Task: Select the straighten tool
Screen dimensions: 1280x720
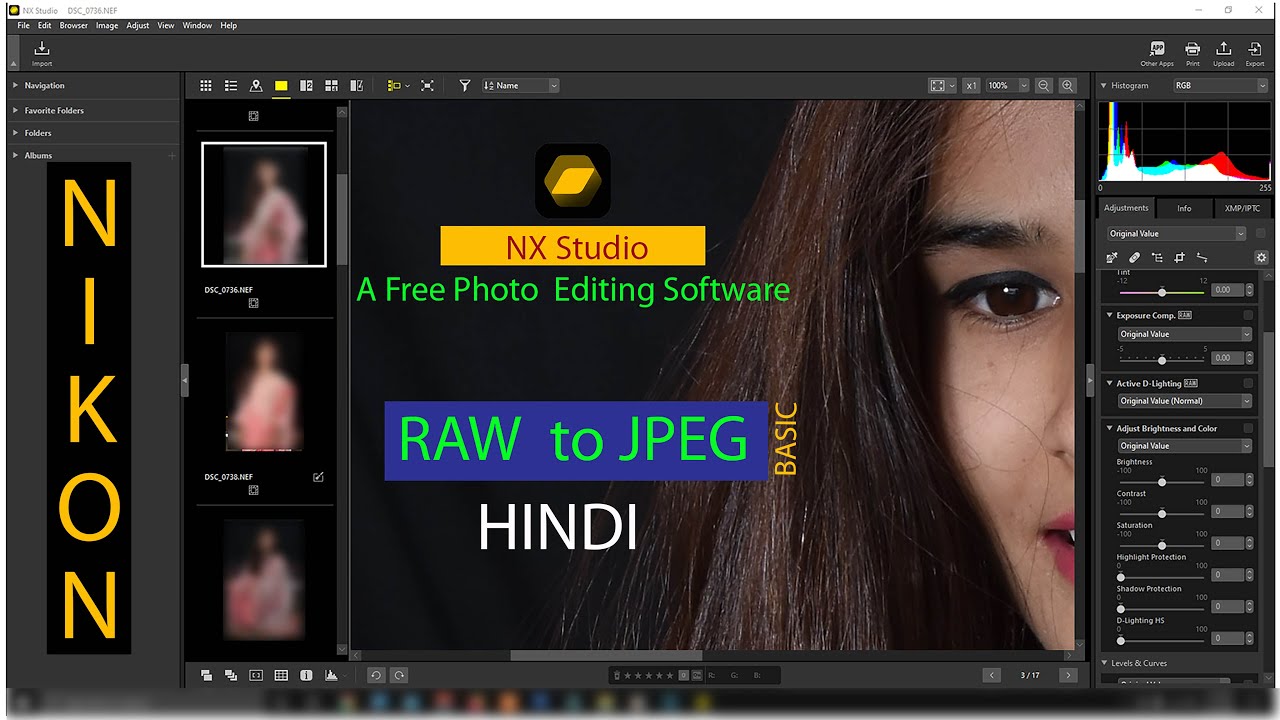Action: [x=1202, y=258]
